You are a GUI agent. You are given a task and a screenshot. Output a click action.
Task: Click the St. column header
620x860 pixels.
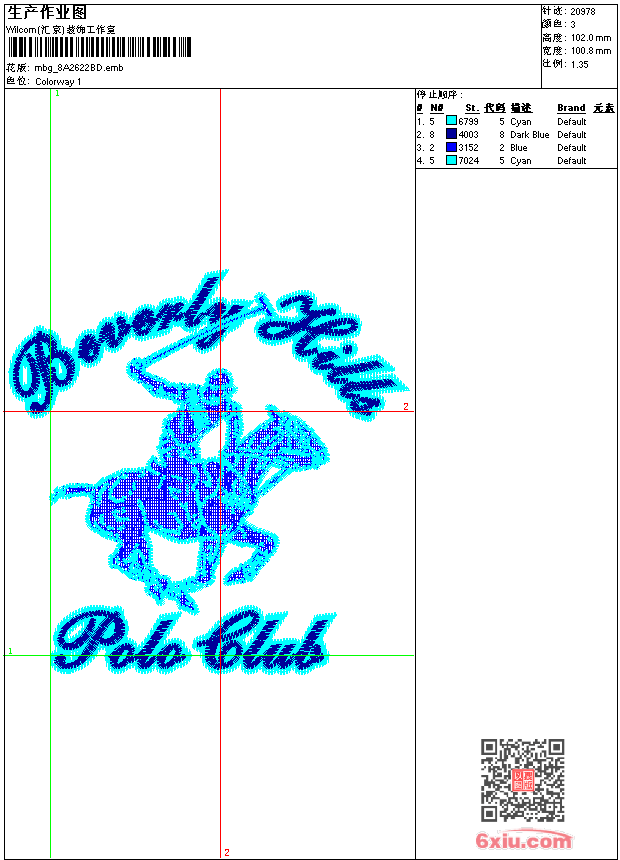(x=472, y=108)
